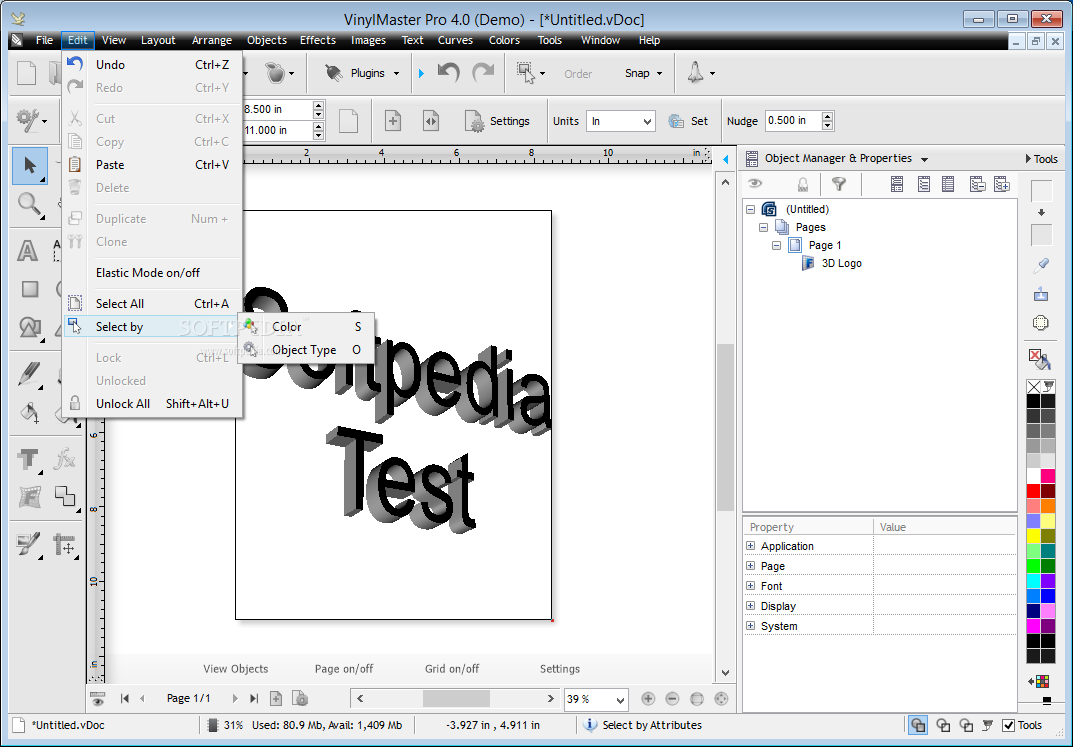Viewport: 1073px width, 747px height.
Task: Collapse the Pages tree node
Action: pos(764,227)
